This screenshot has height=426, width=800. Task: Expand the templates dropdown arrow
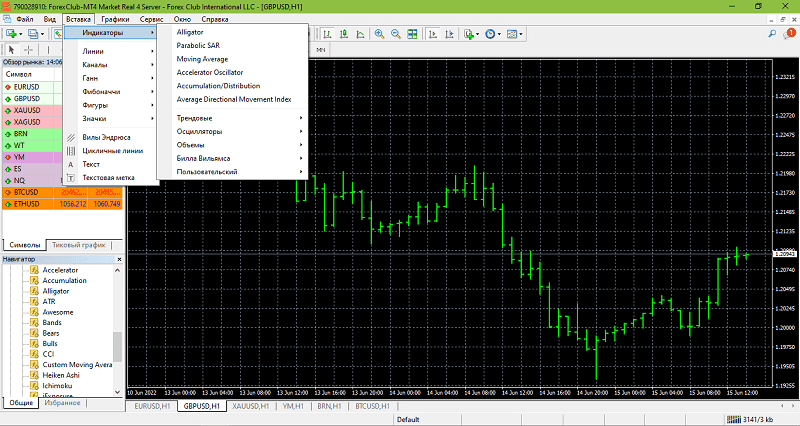(x=520, y=34)
